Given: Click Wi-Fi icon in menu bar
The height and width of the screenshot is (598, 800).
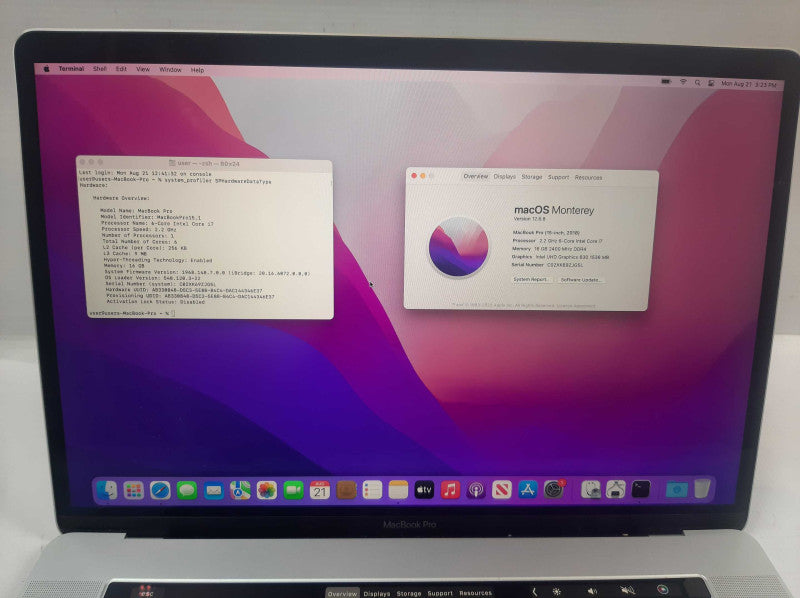Looking at the screenshot, I should tap(683, 82).
